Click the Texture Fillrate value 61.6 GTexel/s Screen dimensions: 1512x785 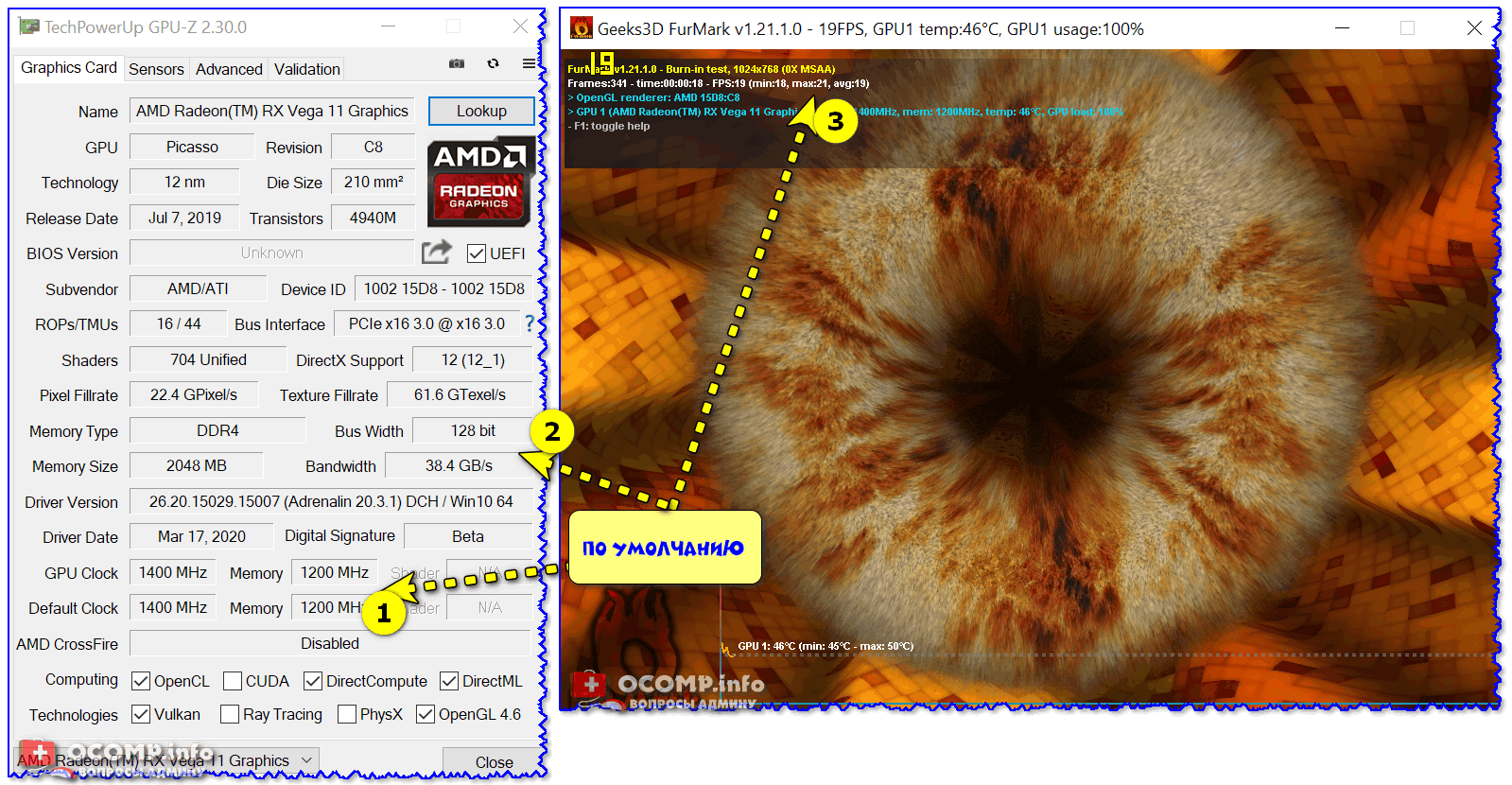[x=461, y=394]
